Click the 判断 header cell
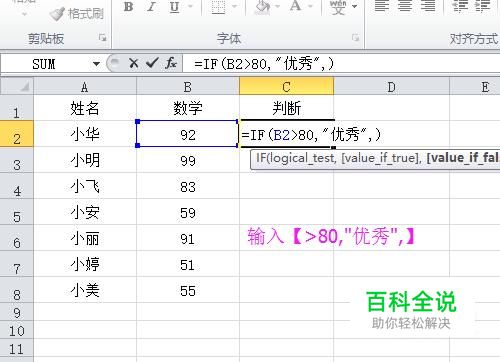 tap(286, 108)
